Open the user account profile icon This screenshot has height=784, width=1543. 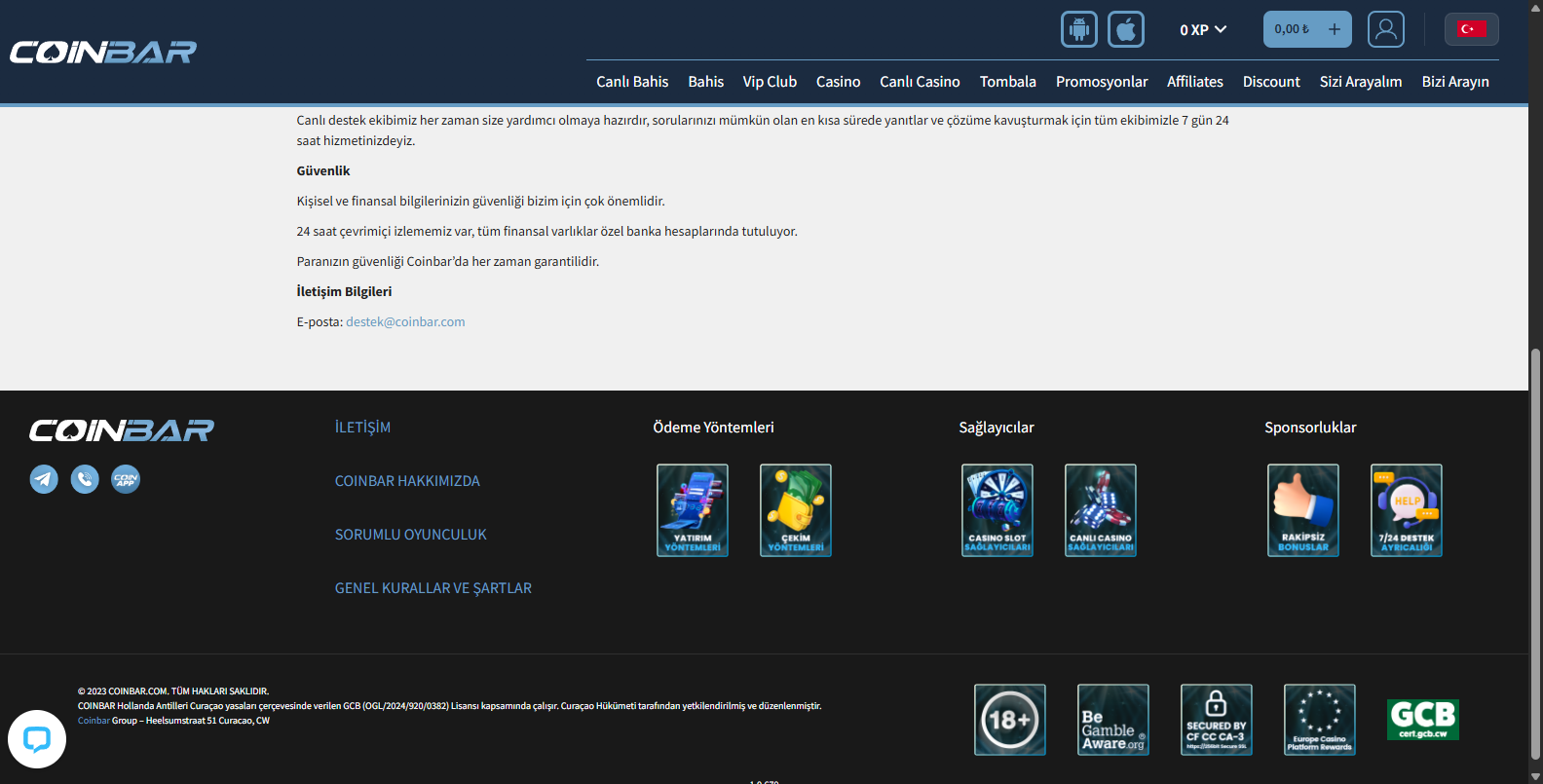pos(1386,29)
